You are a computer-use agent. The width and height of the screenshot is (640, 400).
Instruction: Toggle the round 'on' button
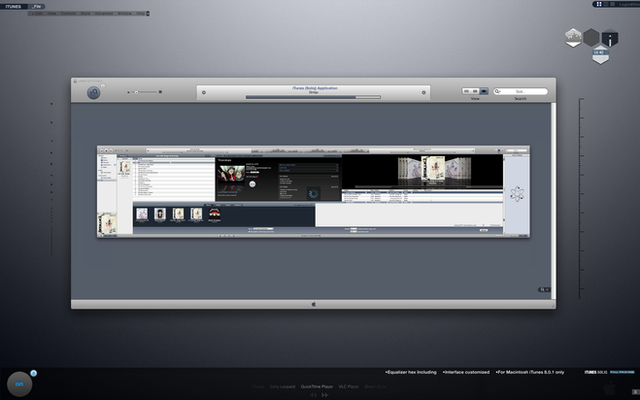point(19,384)
